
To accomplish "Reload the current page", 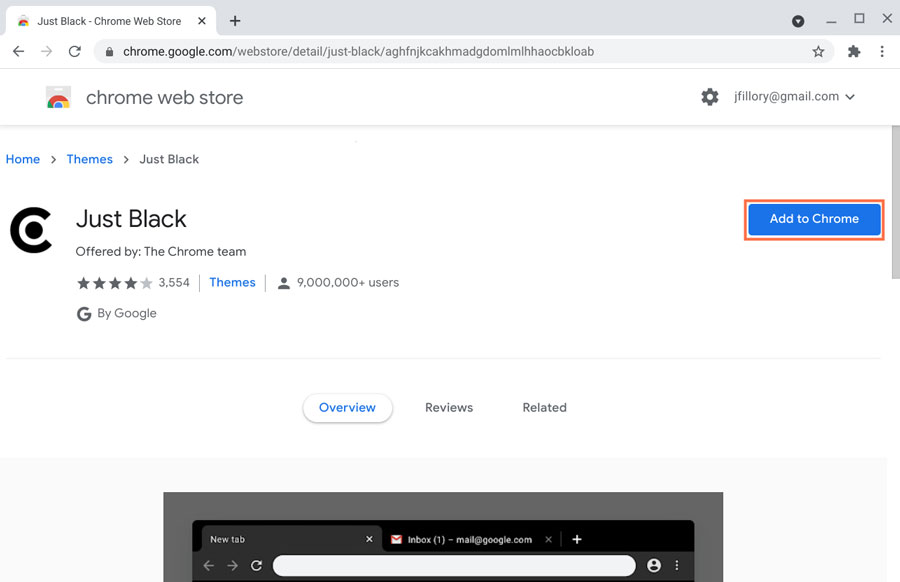I will tap(74, 50).
